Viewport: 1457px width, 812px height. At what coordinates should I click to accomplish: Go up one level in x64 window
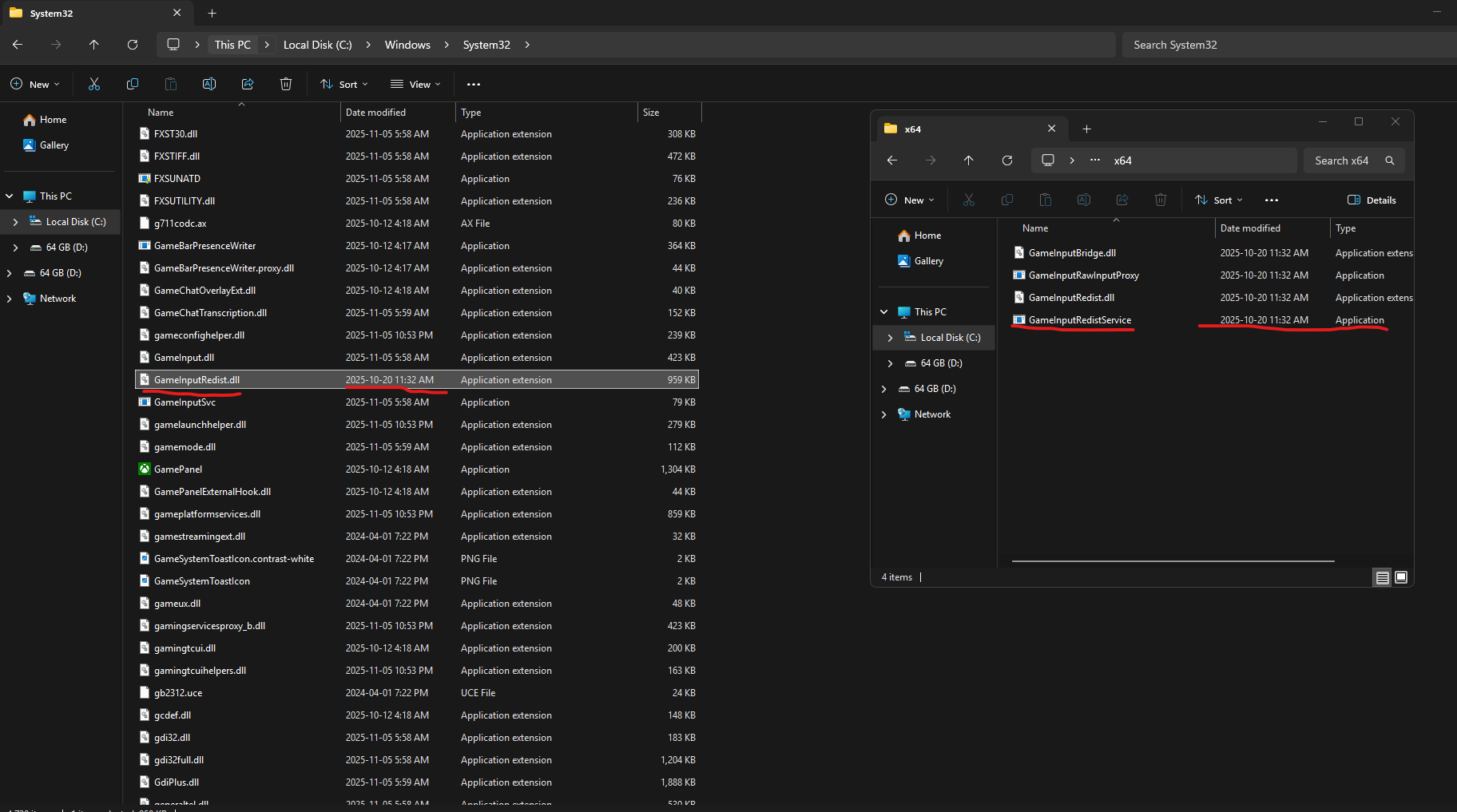tap(969, 160)
